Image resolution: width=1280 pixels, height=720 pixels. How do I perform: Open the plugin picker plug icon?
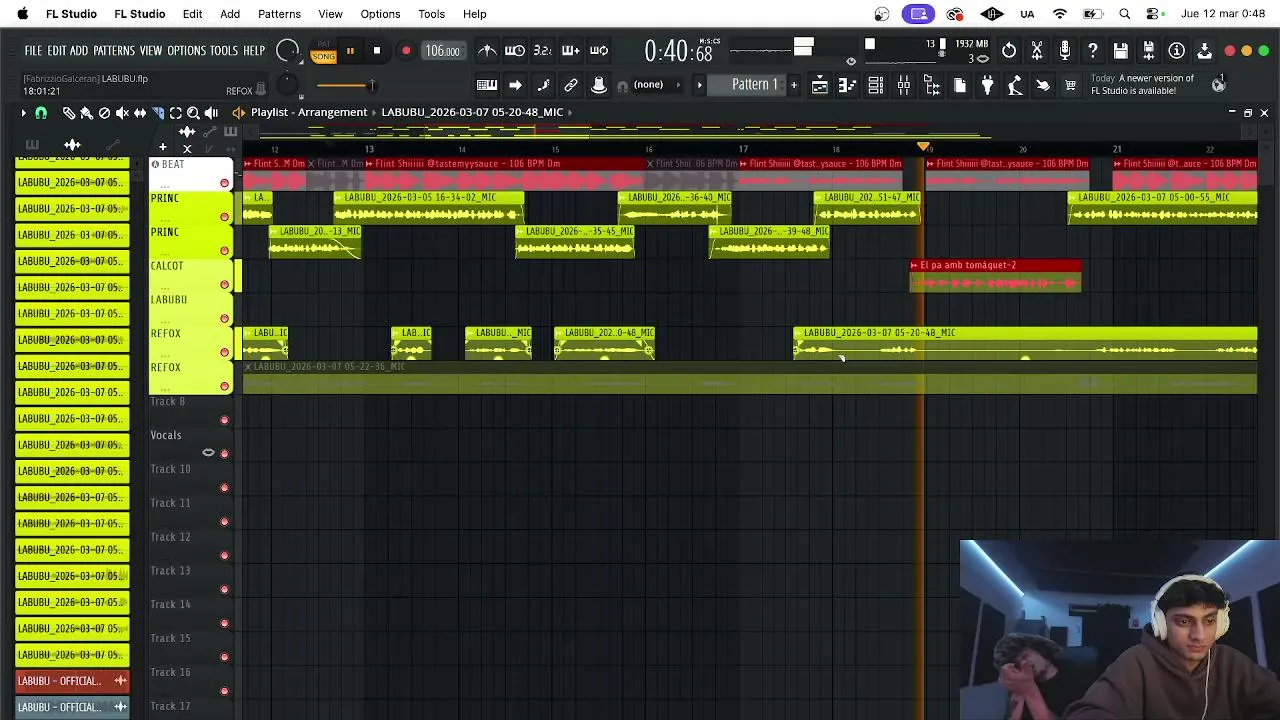(x=987, y=85)
